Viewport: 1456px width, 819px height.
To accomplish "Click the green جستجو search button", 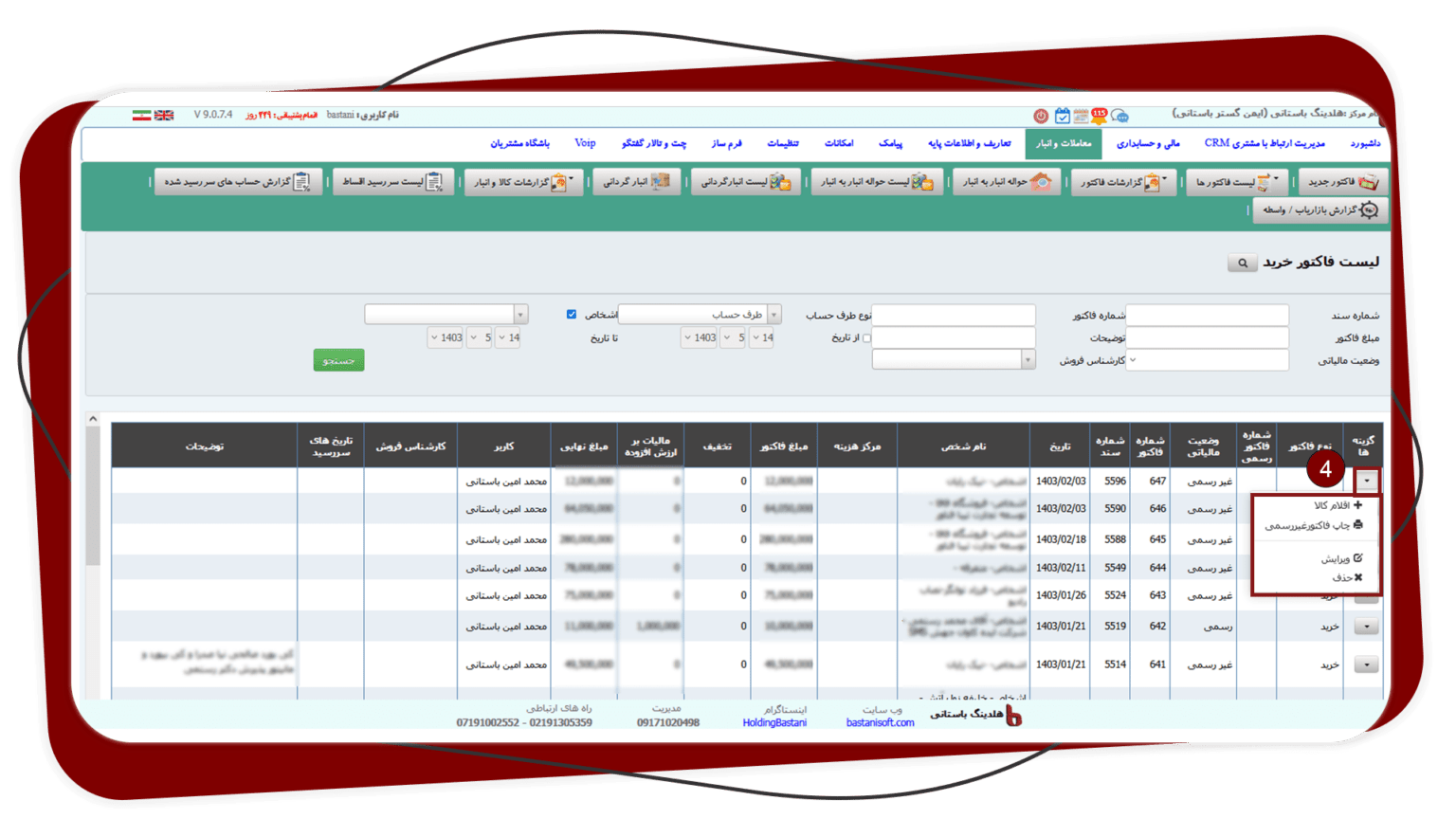I will pos(338,360).
